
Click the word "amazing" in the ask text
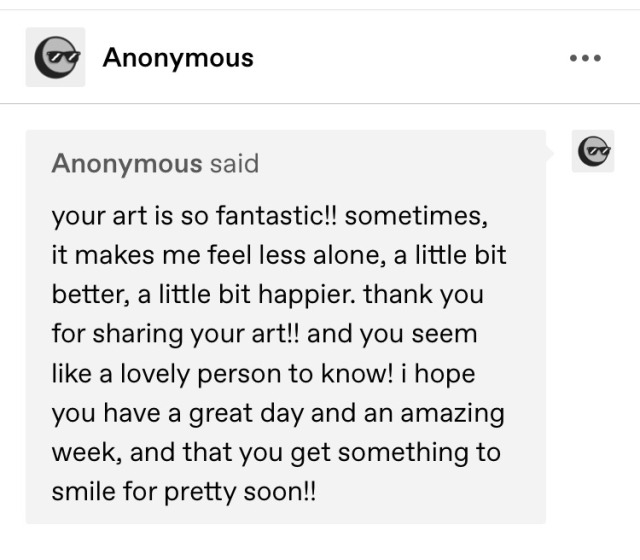tap(453, 414)
